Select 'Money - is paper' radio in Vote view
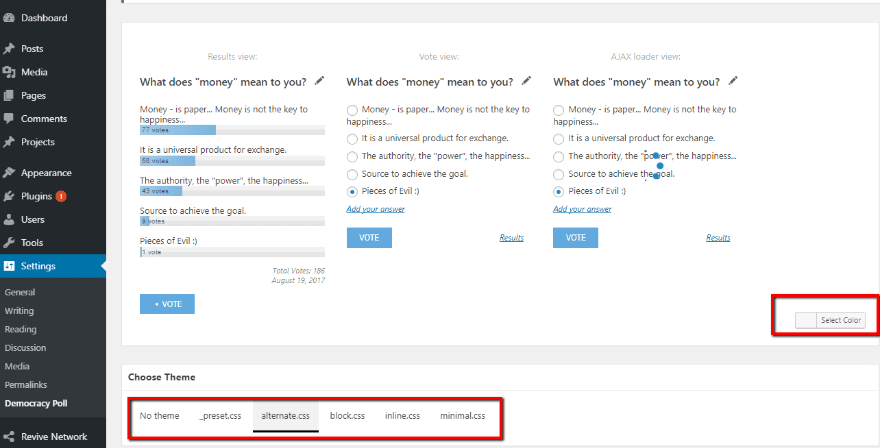 pyautogui.click(x=352, y=110)
